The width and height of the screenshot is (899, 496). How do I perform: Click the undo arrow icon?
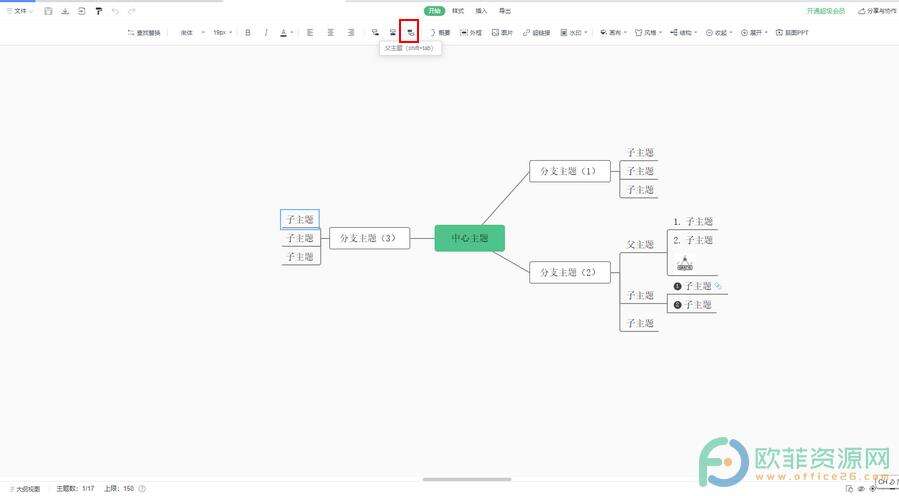tap(115, 11)
